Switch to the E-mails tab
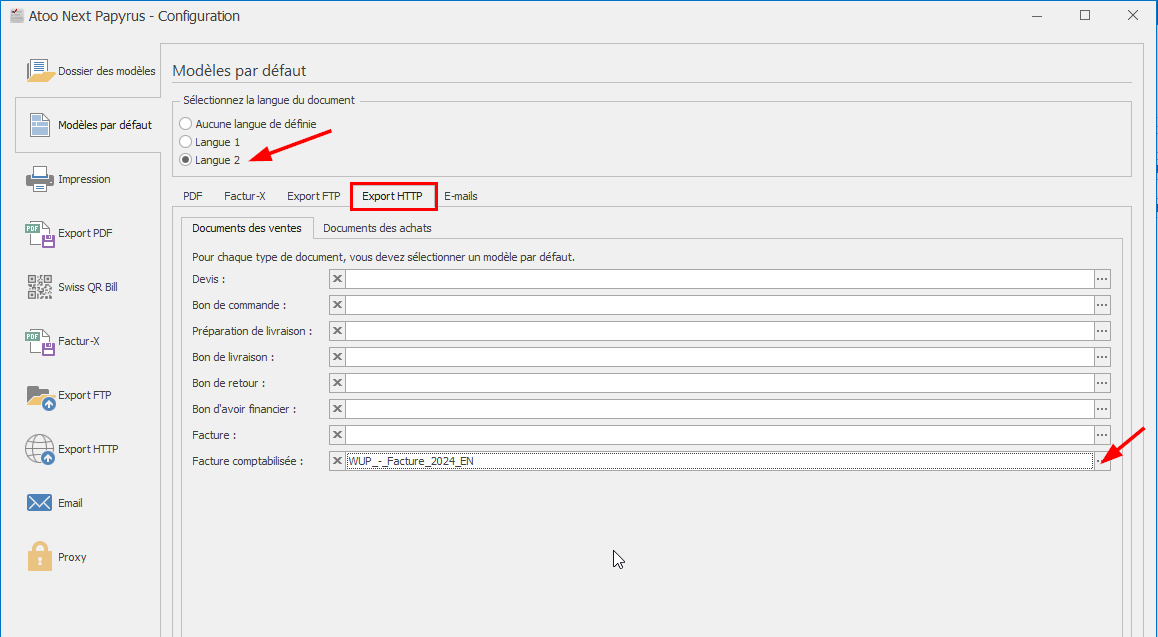Image resolution: width=1158 pixels, height=637 pixels. 460,196
